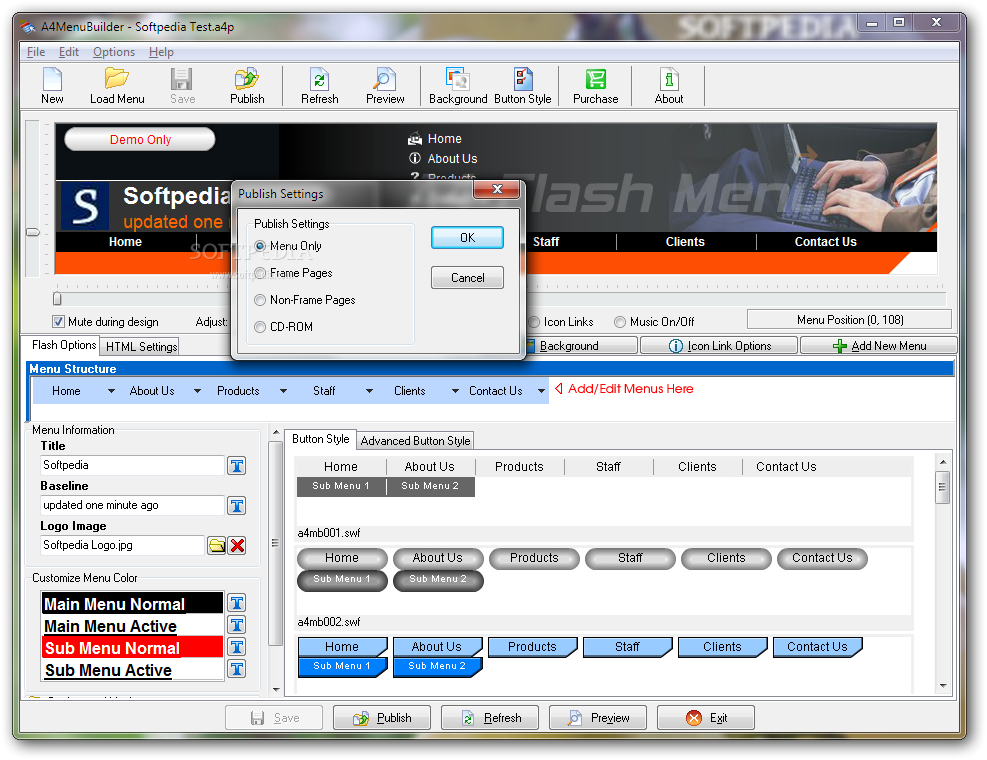Open the Button Style toolbar tool
The image size is (987, 760).
pyautogui.click(x=522, y=86)
